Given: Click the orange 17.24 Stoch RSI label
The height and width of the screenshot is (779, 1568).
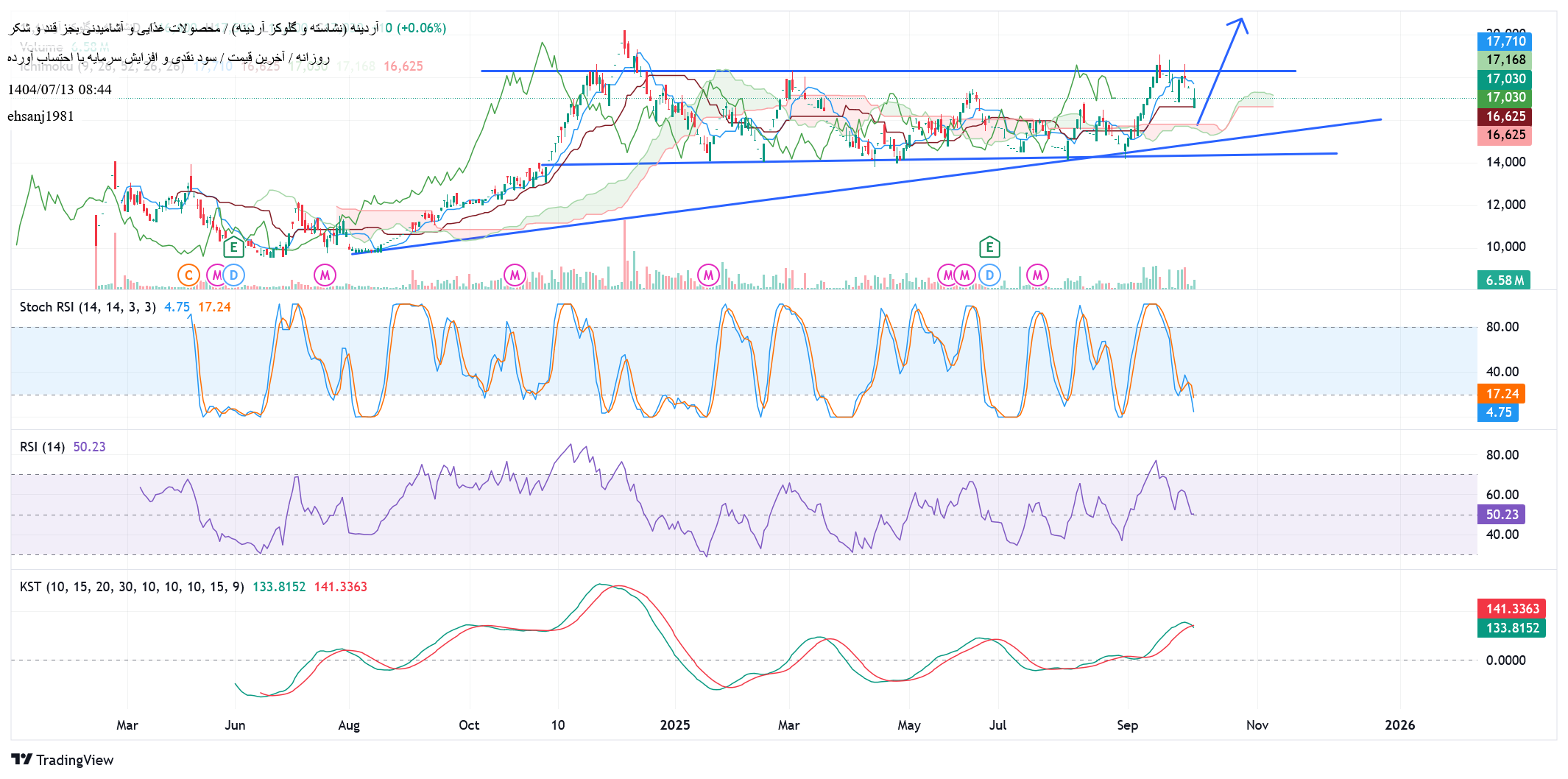Looking at the screenshot, I should tap(1501, 394).
